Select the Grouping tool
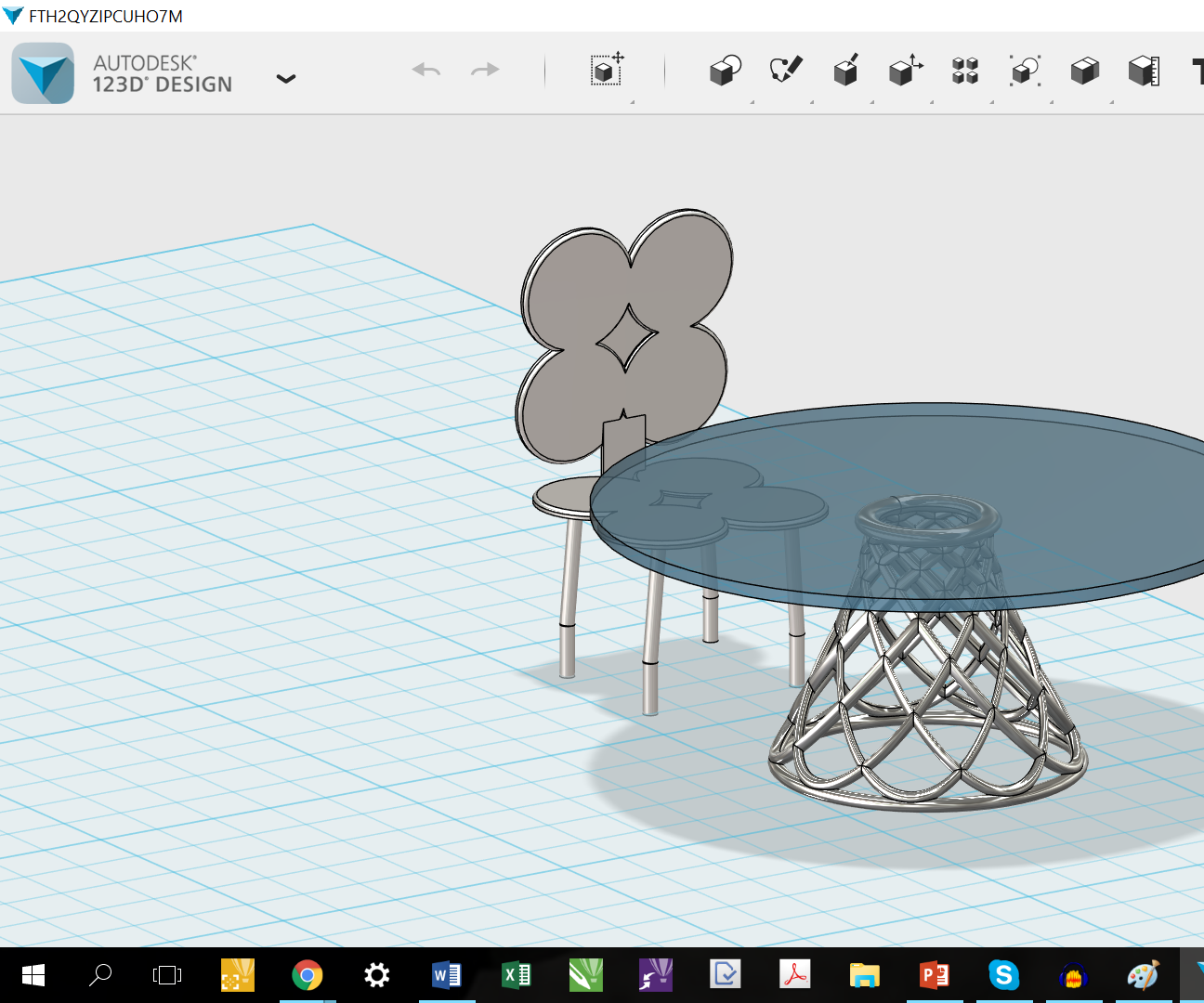 point(1025,71)
